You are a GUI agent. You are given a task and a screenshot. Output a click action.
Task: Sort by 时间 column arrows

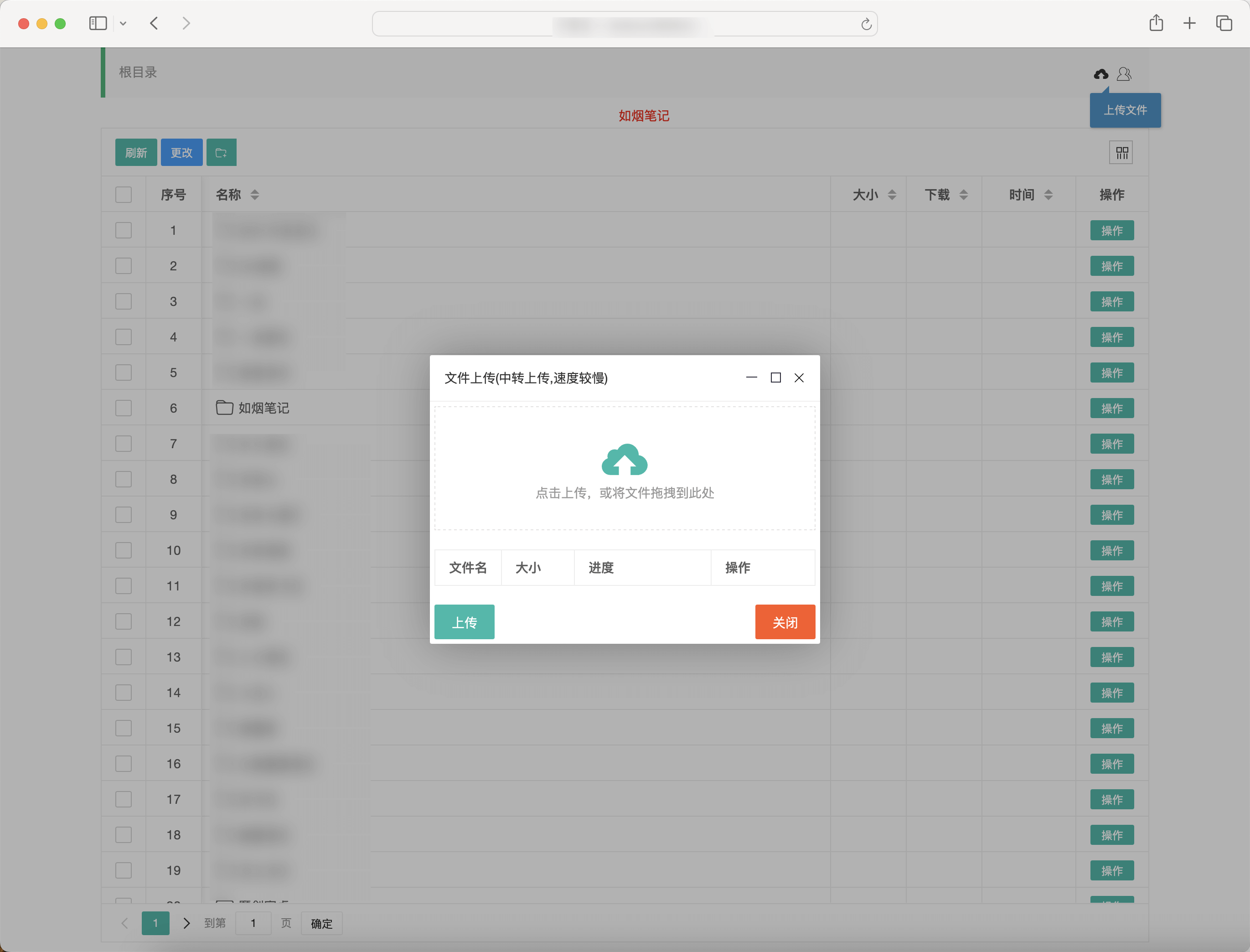pos(1049,194)
